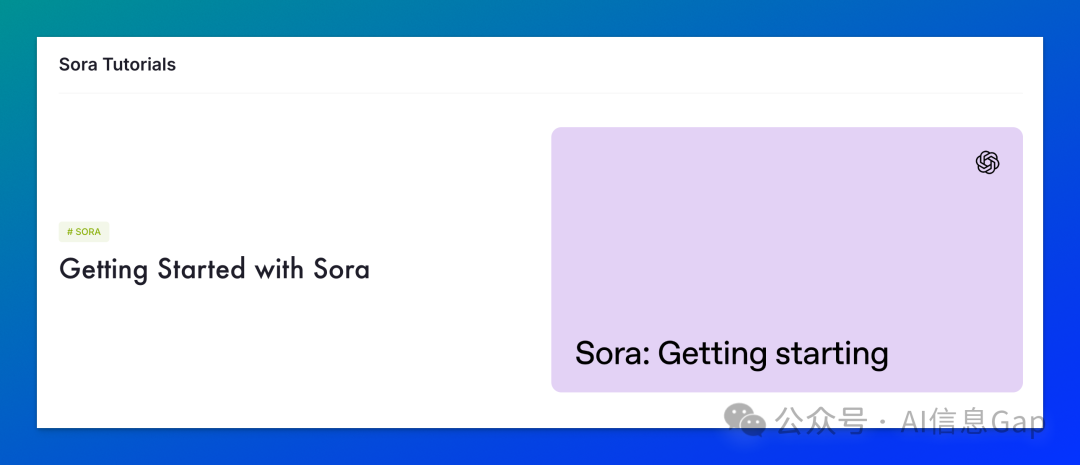
Task: Click the 公众号 watermark text
Action: point(820,420)
